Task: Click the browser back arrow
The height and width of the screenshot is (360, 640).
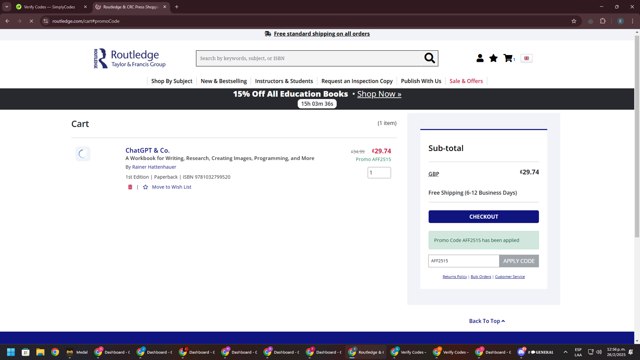Action: tap(8, 21)
